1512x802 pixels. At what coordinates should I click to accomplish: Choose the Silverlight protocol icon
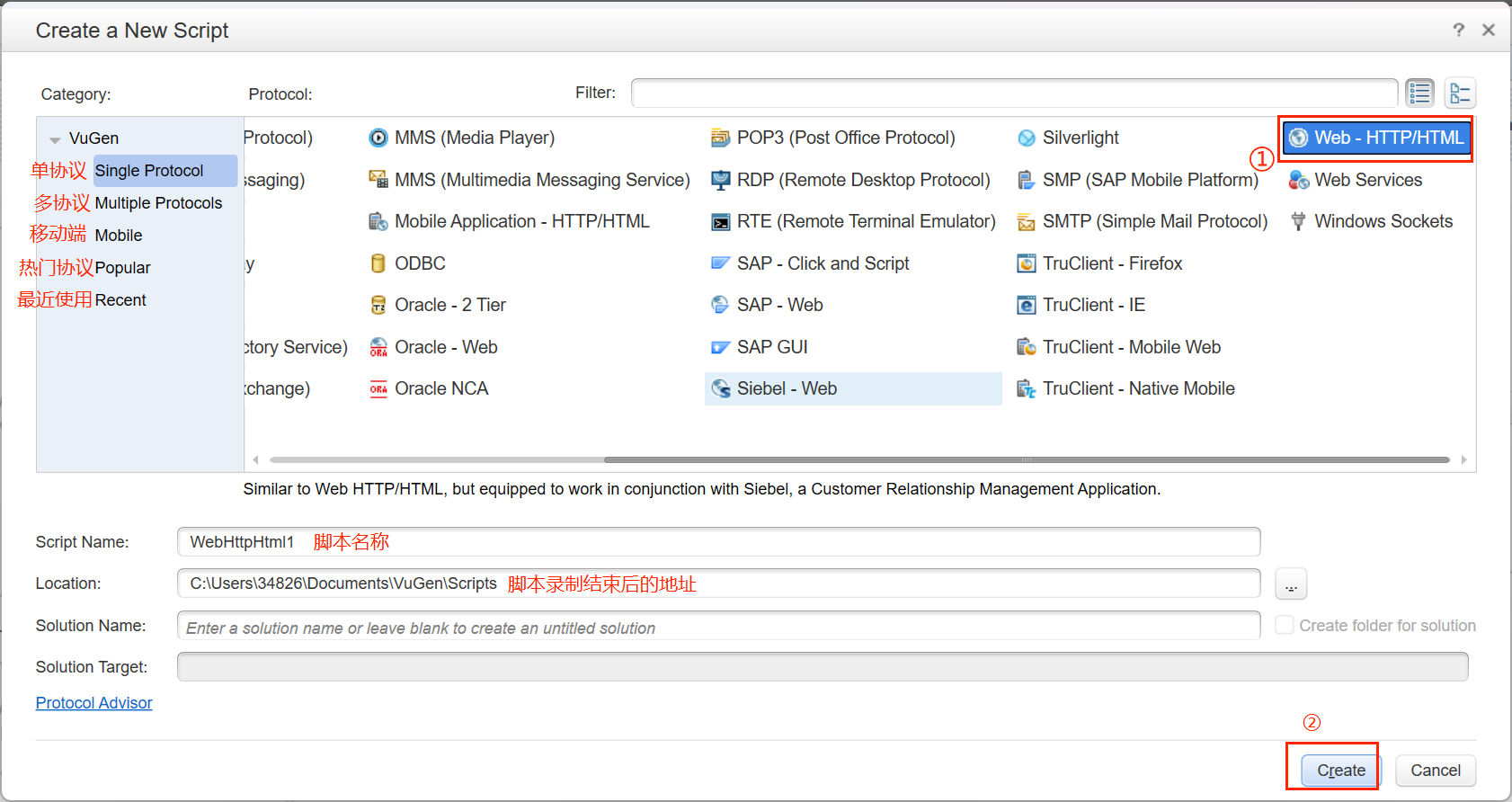point(1027,138)
